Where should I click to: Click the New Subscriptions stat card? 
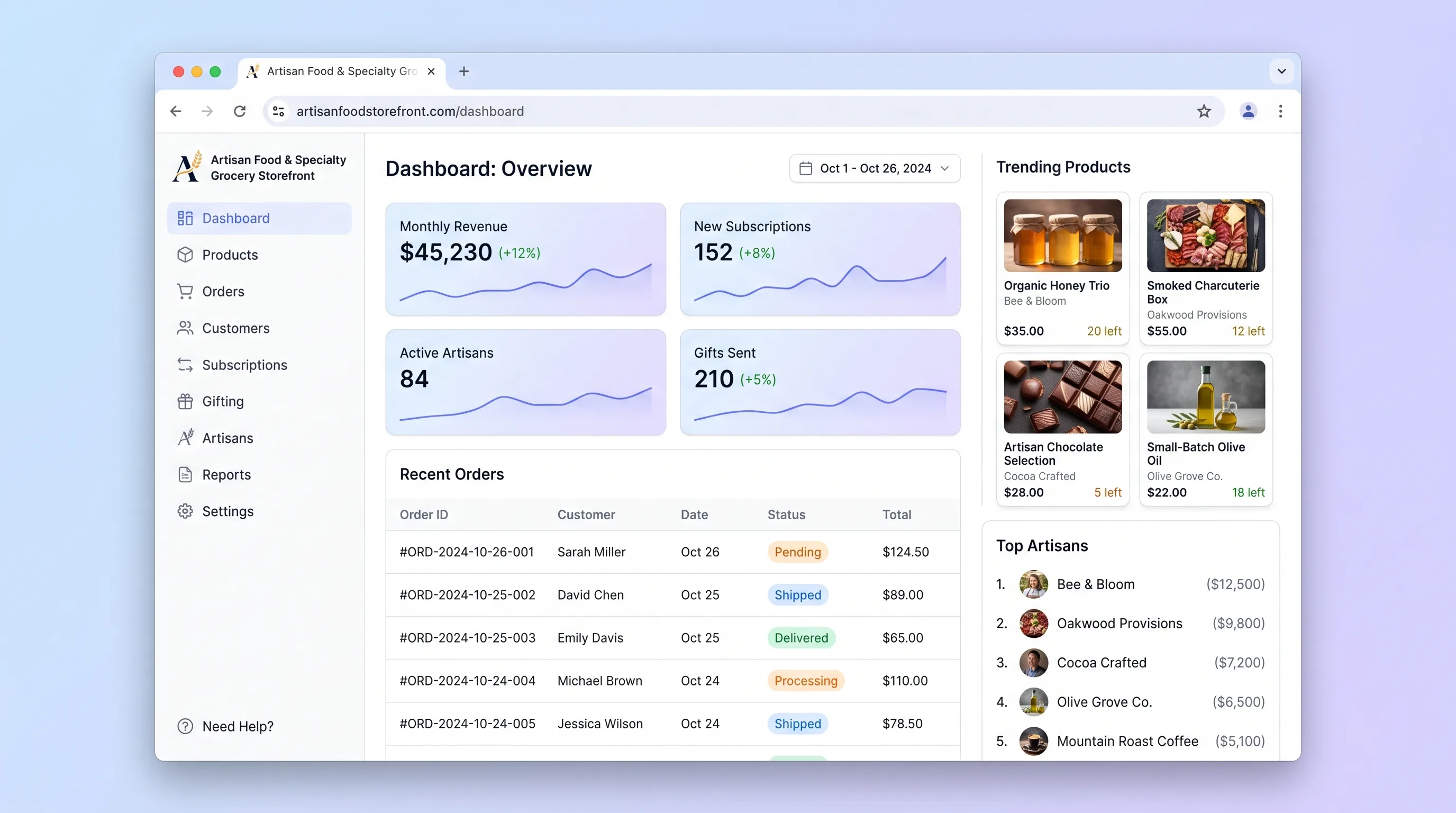pos(820,259)
